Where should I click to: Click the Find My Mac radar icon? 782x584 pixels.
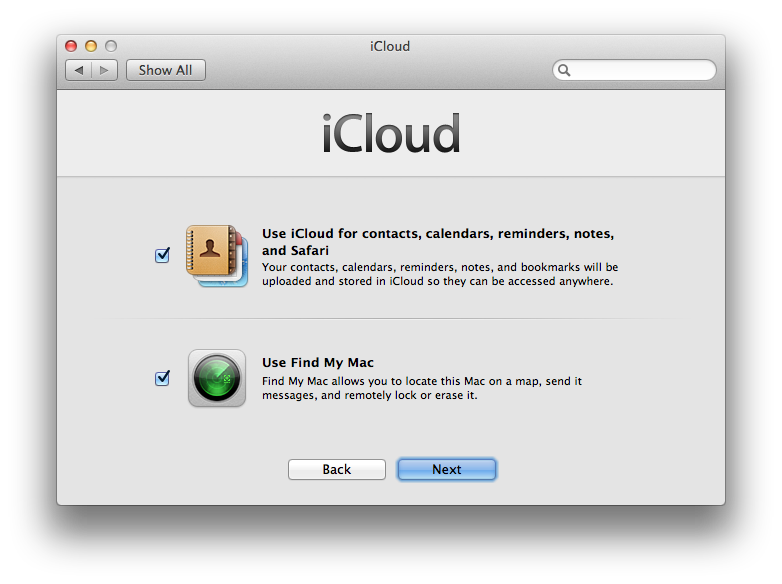tap(217, 378)
